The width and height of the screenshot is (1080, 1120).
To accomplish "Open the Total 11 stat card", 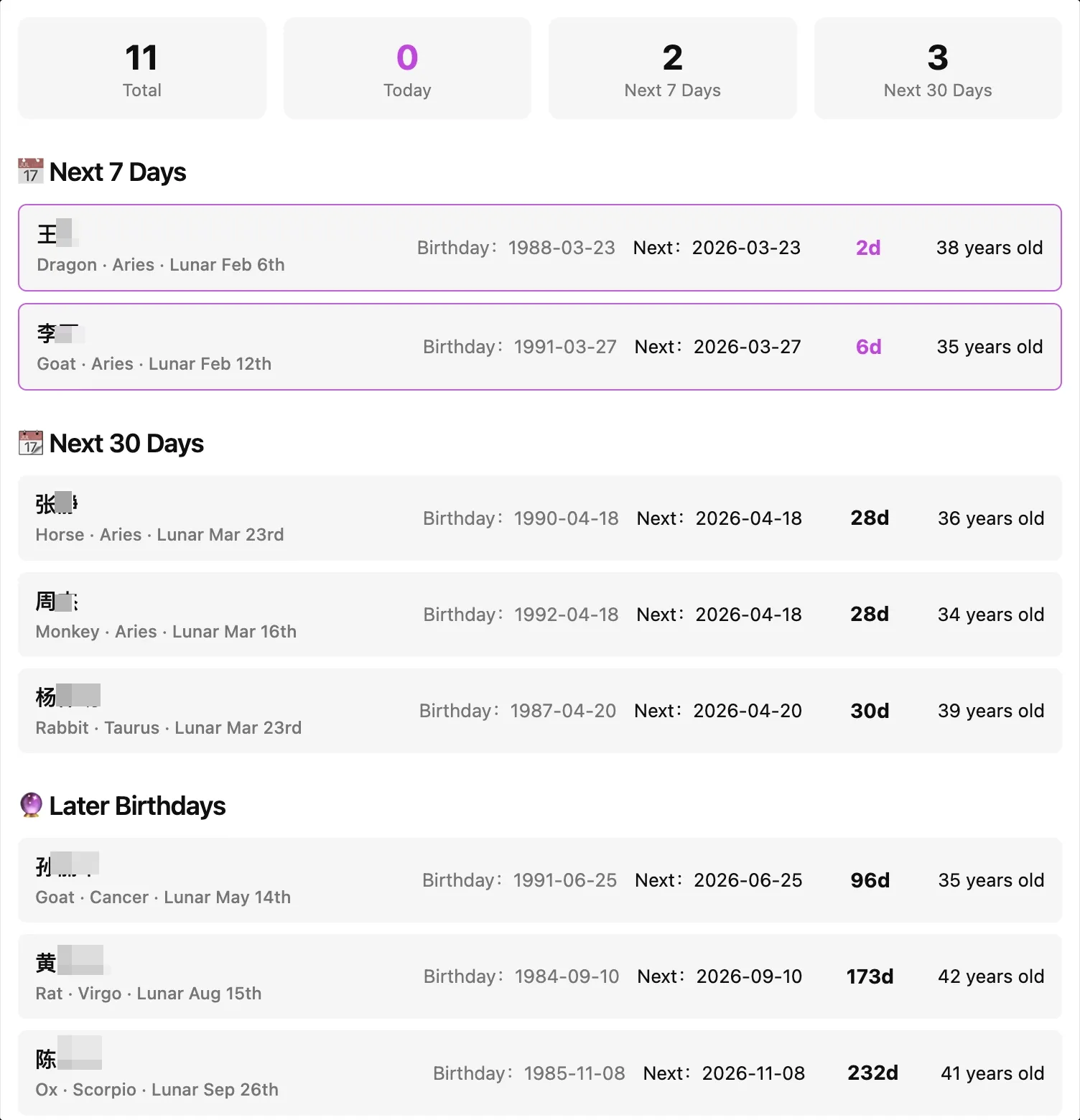I will [x=142, y=68].
